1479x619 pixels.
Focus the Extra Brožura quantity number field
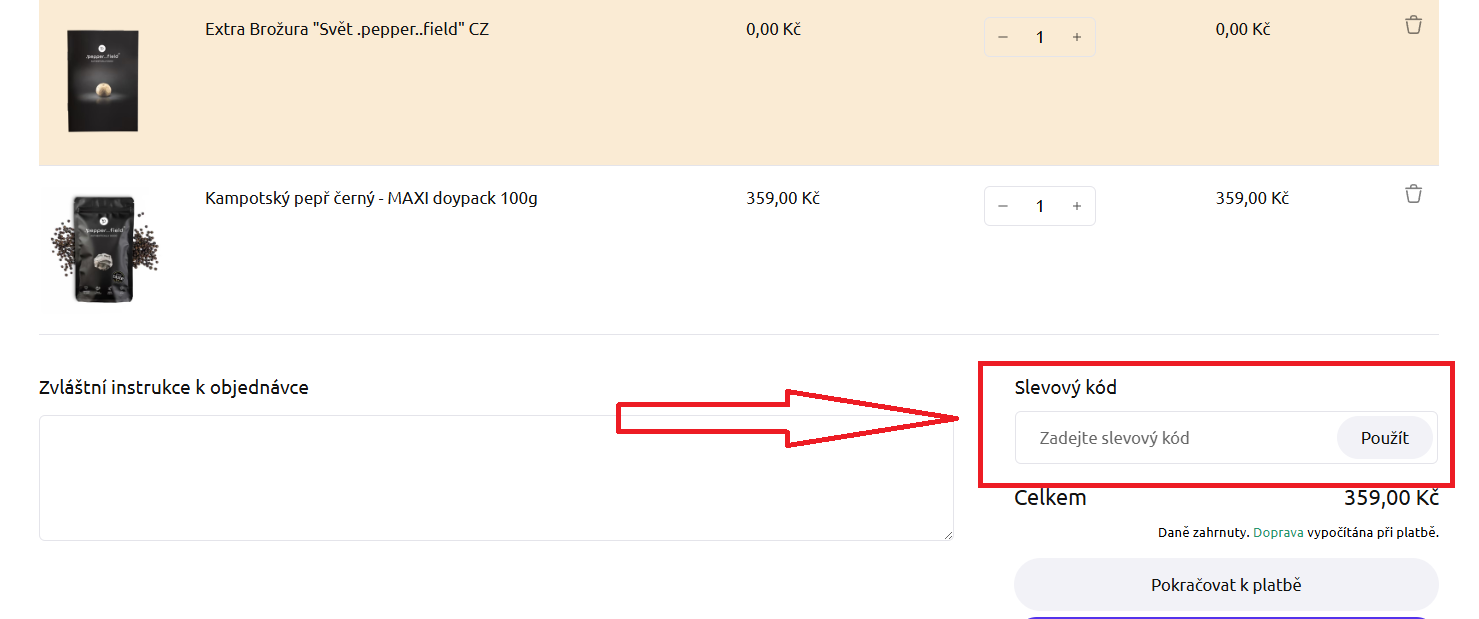(x=1040, y=37)
